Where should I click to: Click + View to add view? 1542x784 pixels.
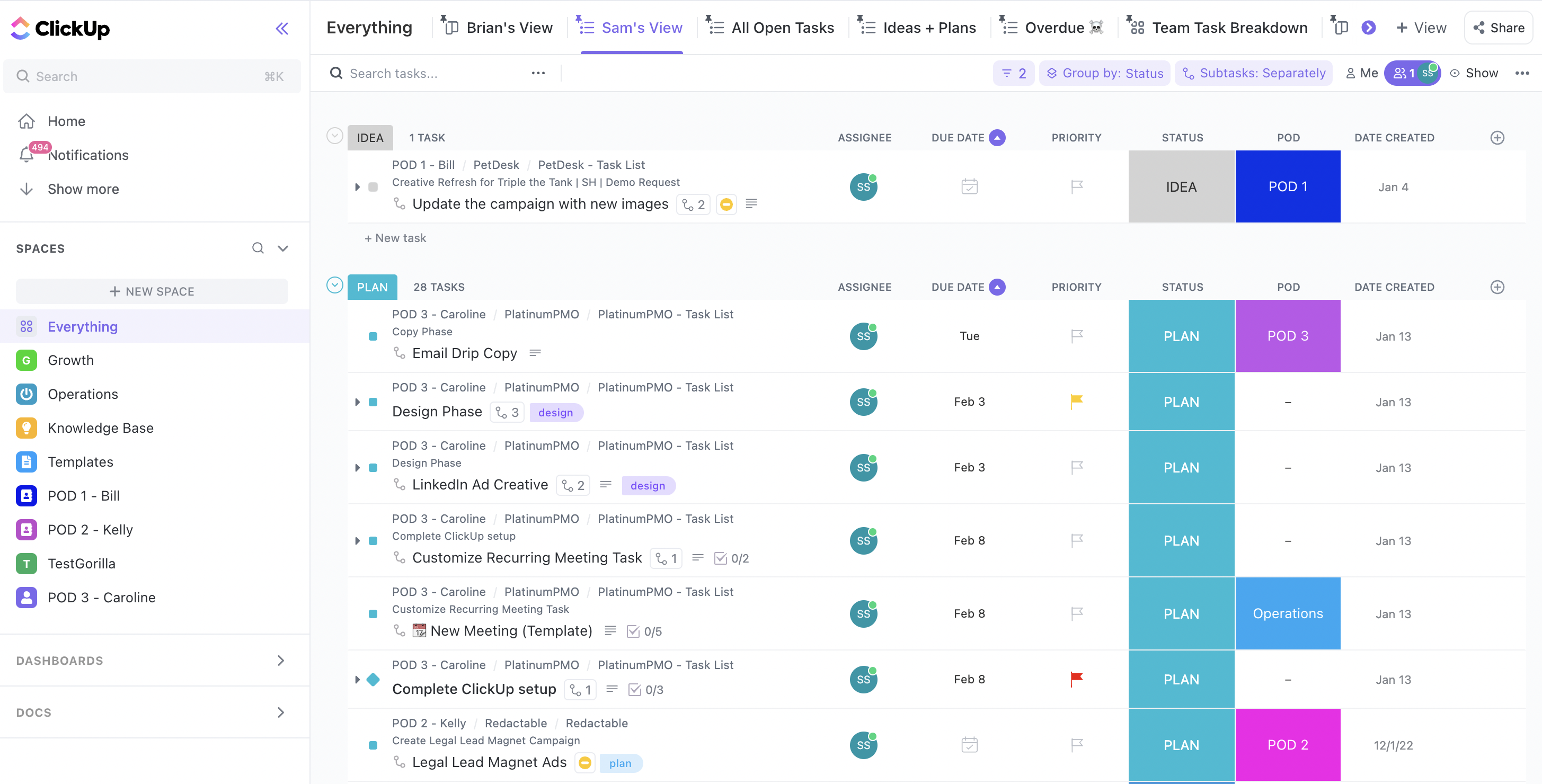pyautogui.click(x=1421, y=28)
